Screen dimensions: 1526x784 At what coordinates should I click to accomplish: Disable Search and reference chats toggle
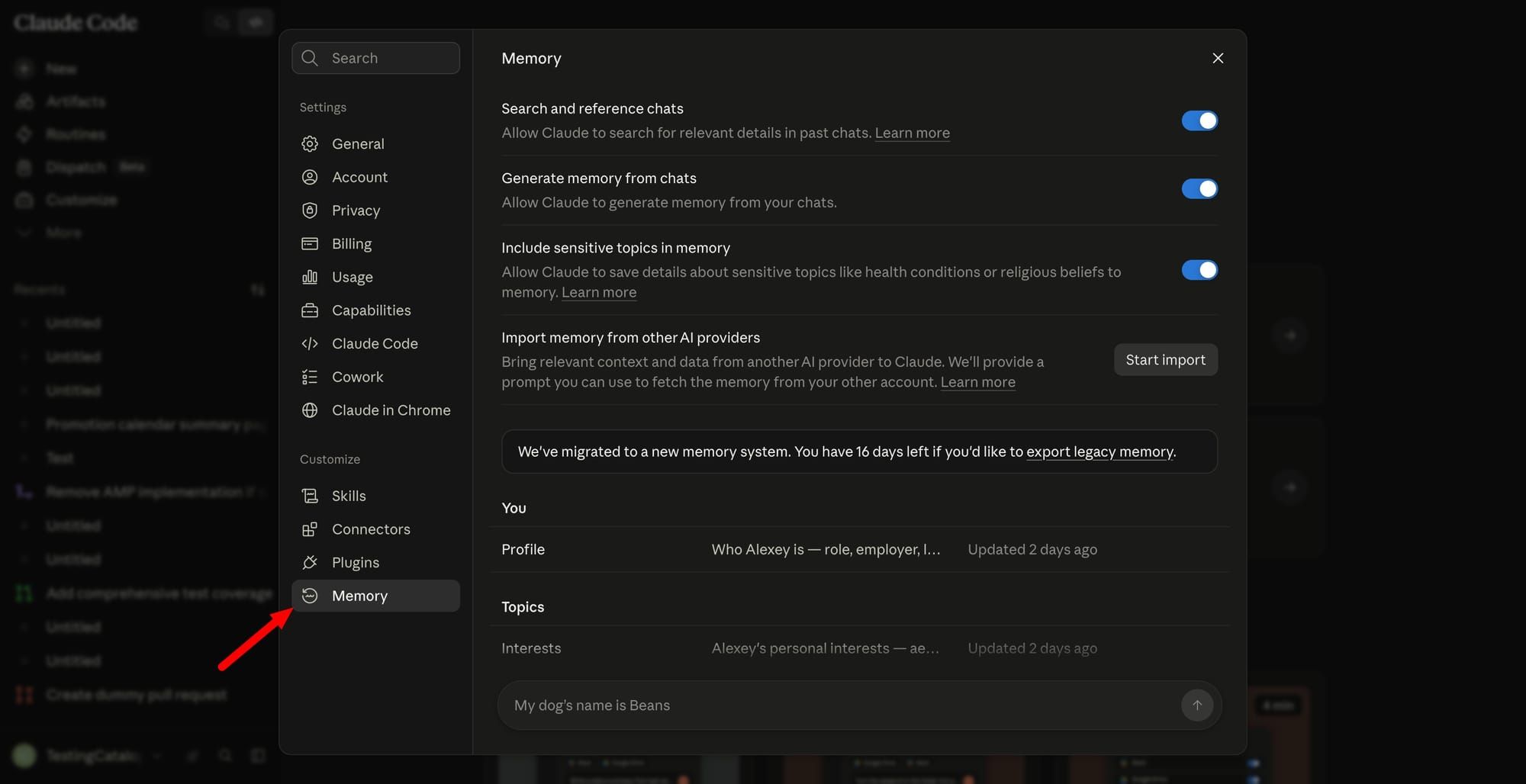tap(1199, 120)
